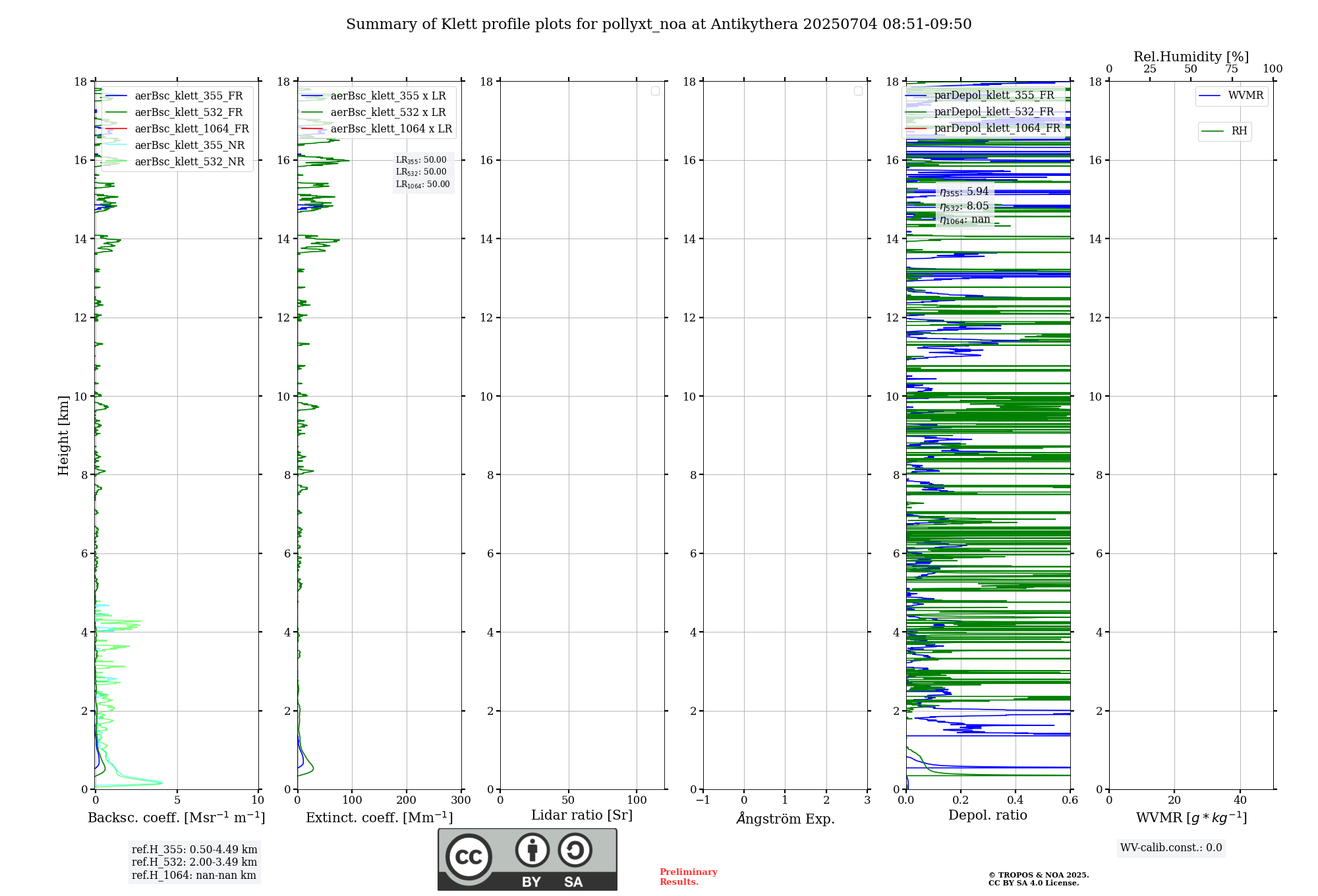Image resolution: width=1318 pixels, height=896 pixels.
Task: Click the Extinct. coeff. axis label
Action: pyautogui.click(x=380, y=818)
